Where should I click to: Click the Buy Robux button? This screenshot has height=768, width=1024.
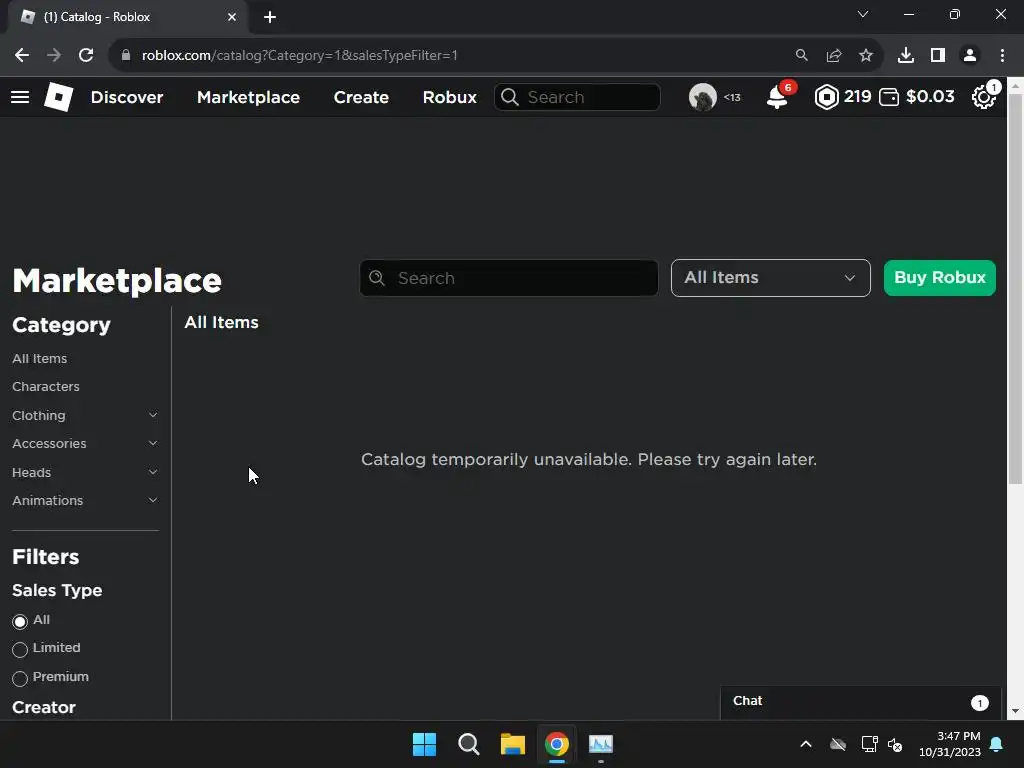(939, 278)
